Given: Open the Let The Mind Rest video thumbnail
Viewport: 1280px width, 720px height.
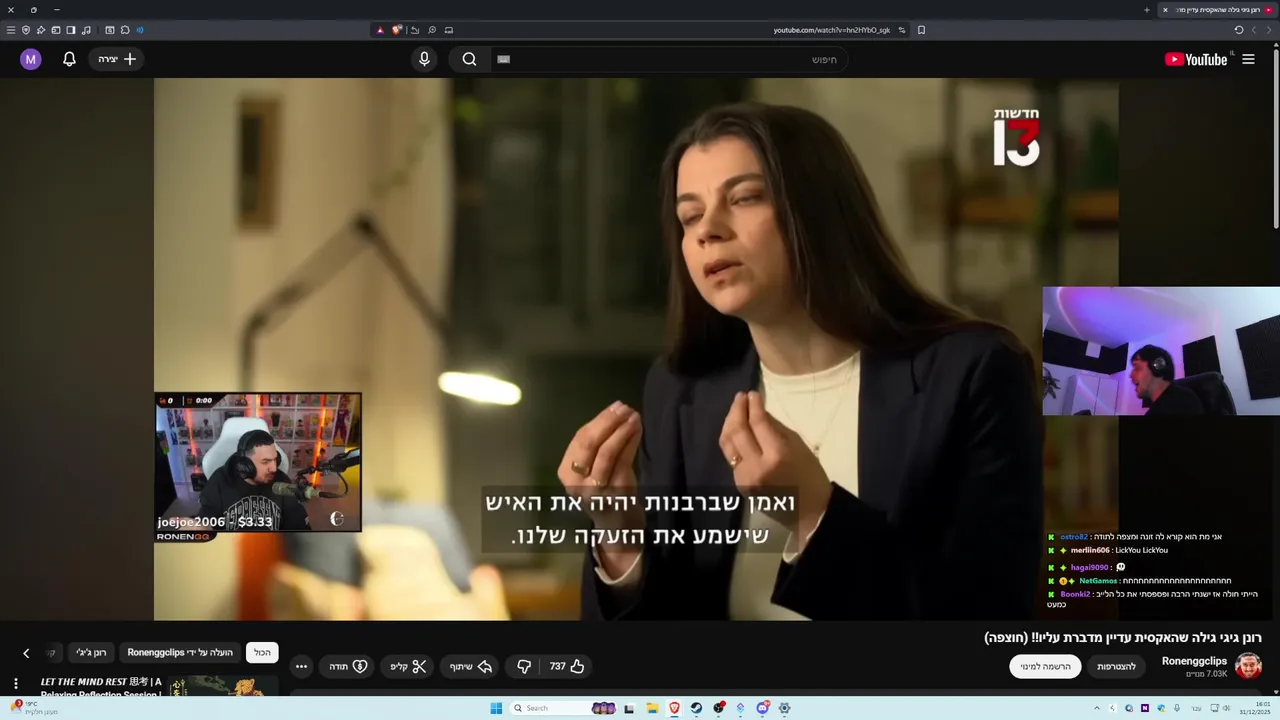Looking at the screenshot, I should tap(222, 686).
